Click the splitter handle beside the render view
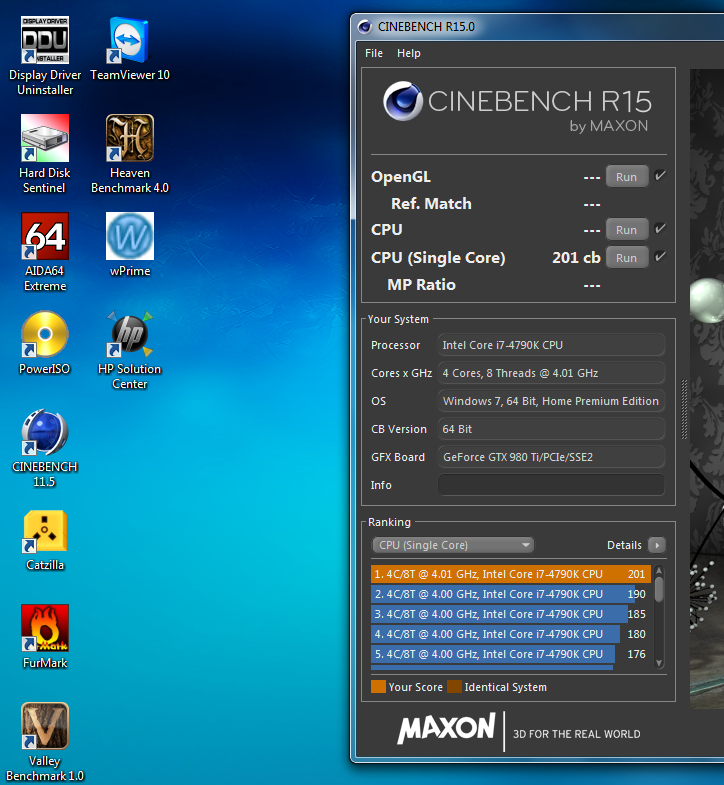This screenshot has width=724, height=785. 684,410
